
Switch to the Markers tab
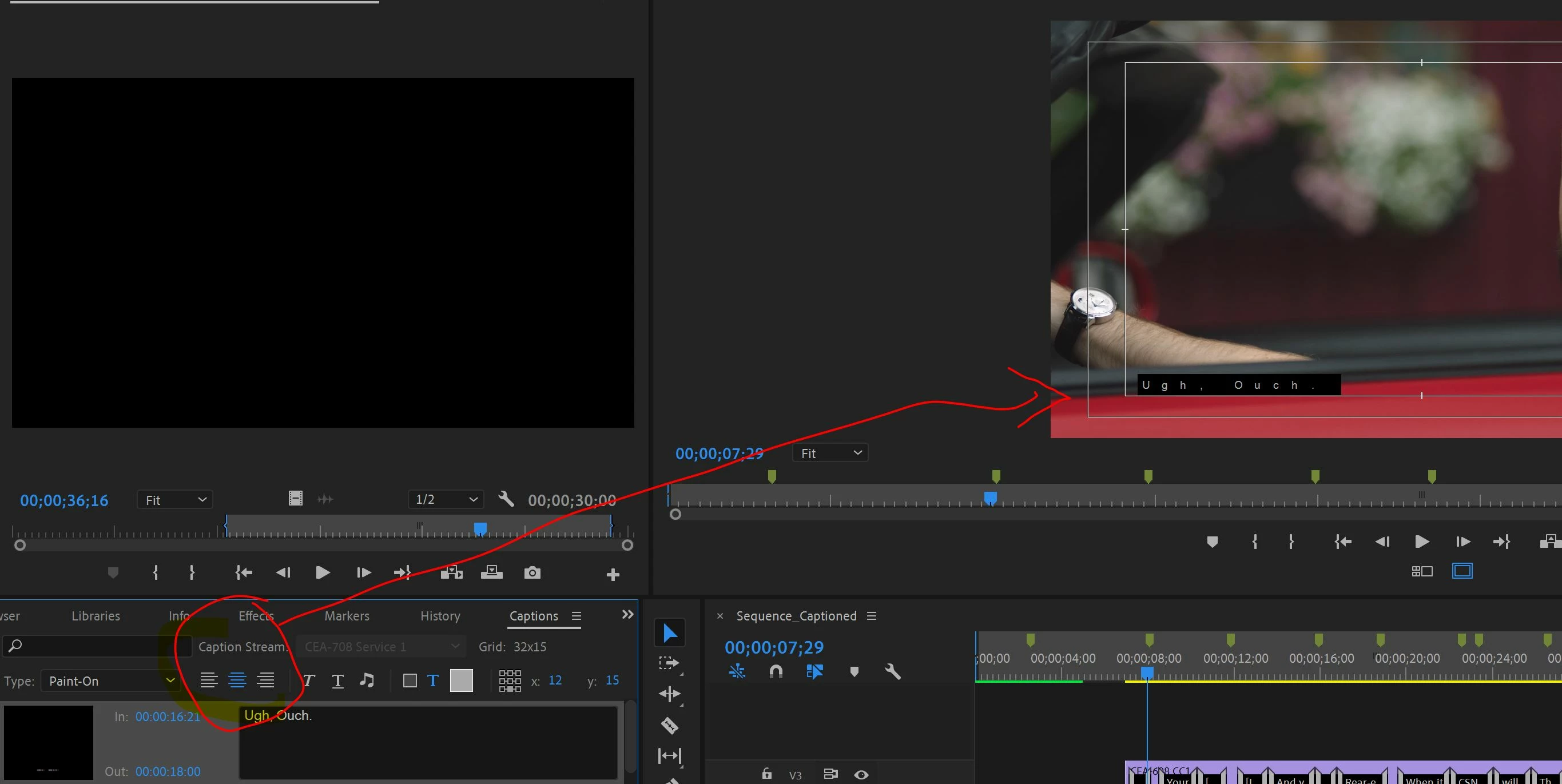point(346,616)
